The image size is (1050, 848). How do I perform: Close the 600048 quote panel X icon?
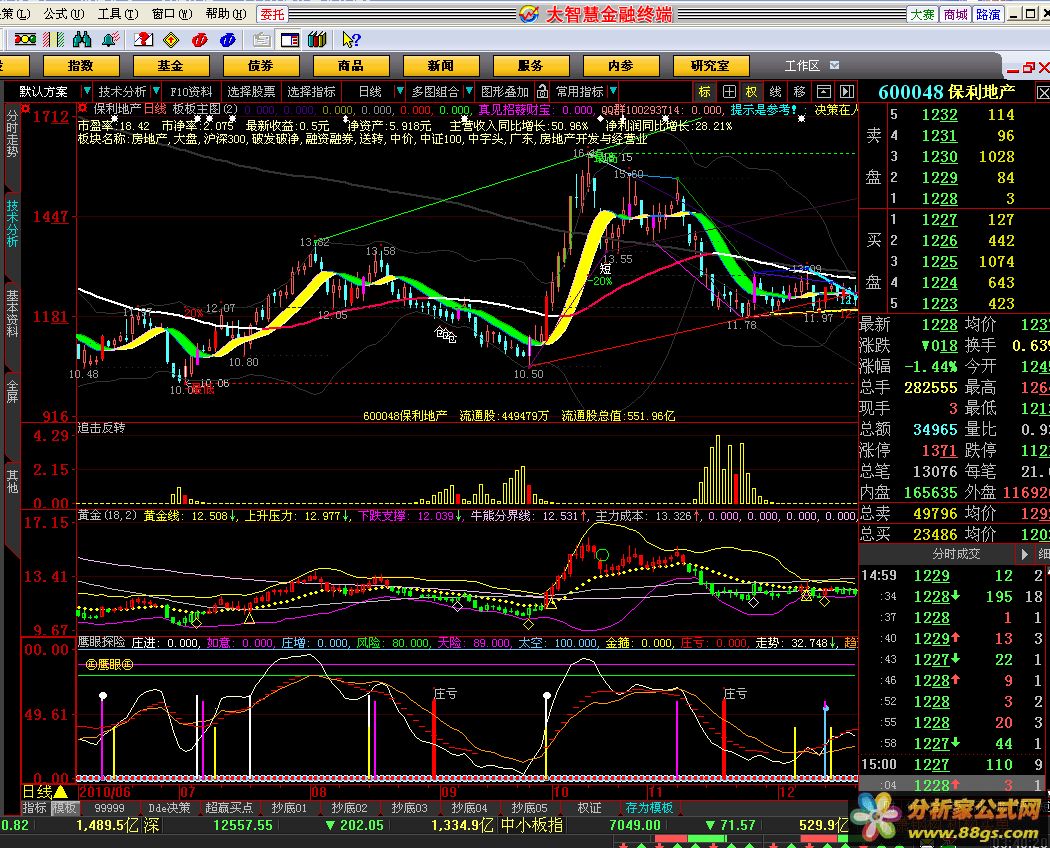1043,92
